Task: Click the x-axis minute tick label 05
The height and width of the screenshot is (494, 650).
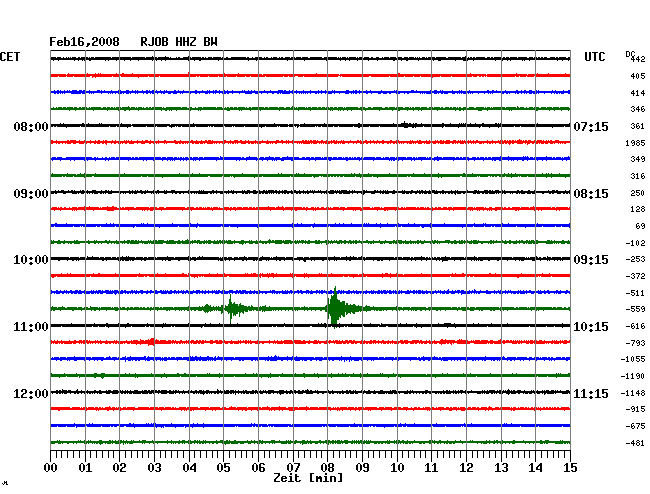Action: tap(223, 468)
